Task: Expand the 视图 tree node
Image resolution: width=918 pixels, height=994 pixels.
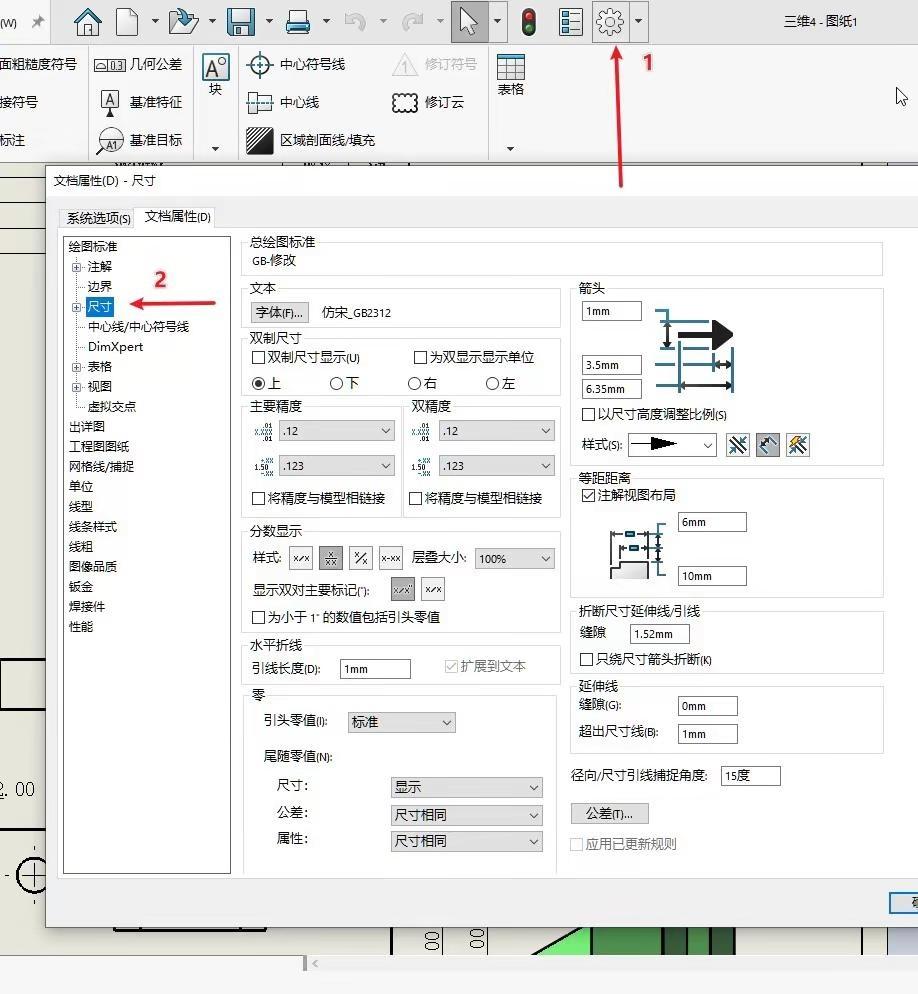Action: 76,387
